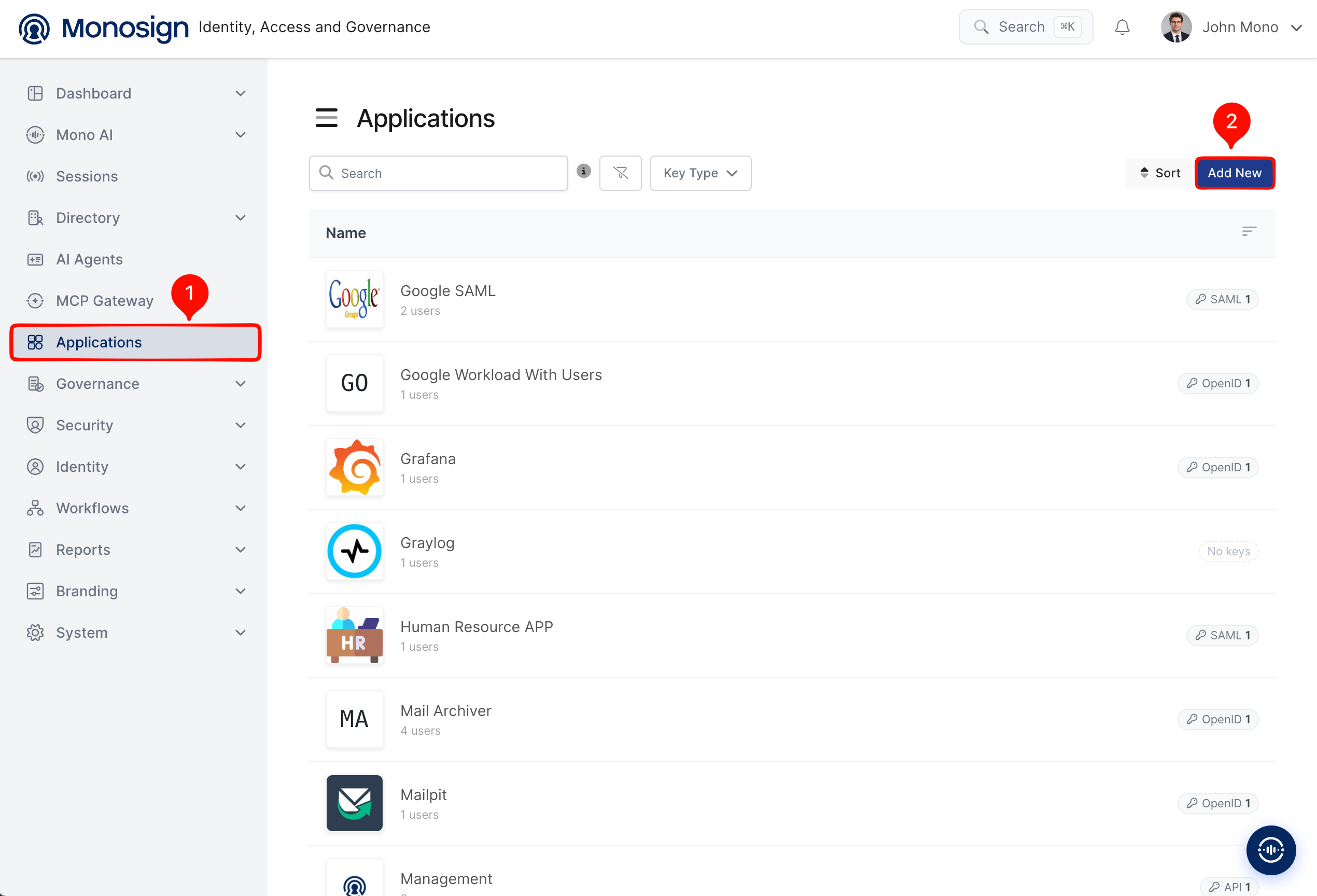Open the Key Type dropdown
Screen dimensions: 1317x896
pyautogui.click(x=700, y=173)
